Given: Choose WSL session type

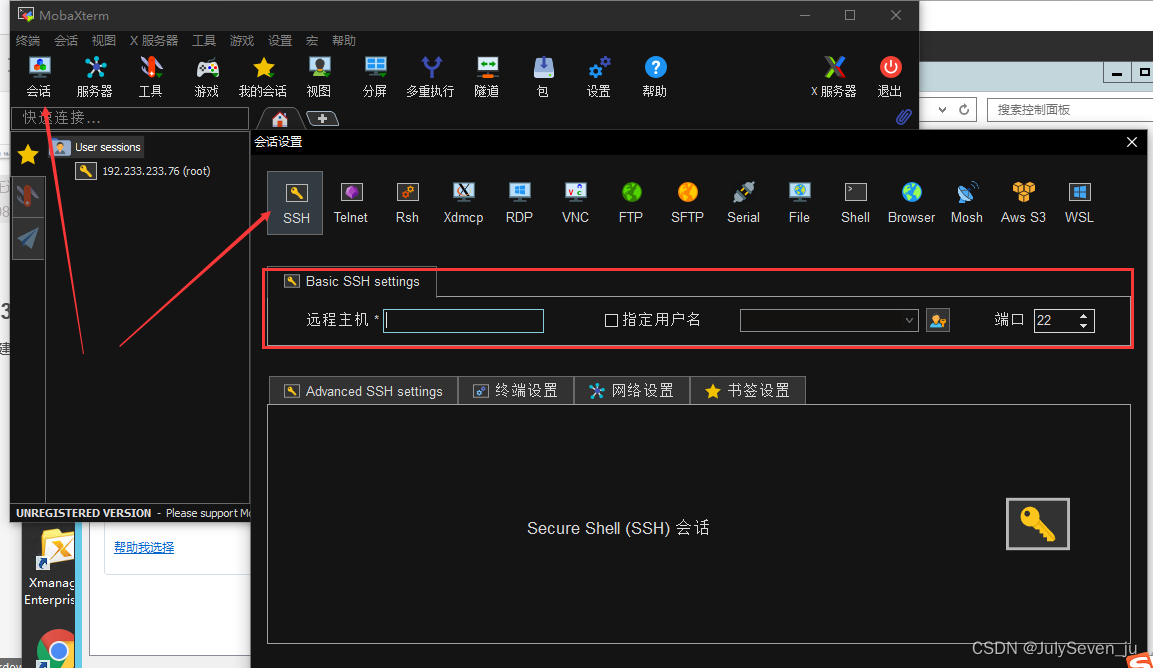Looking at the screenshot, I should tap(1079, 203).
